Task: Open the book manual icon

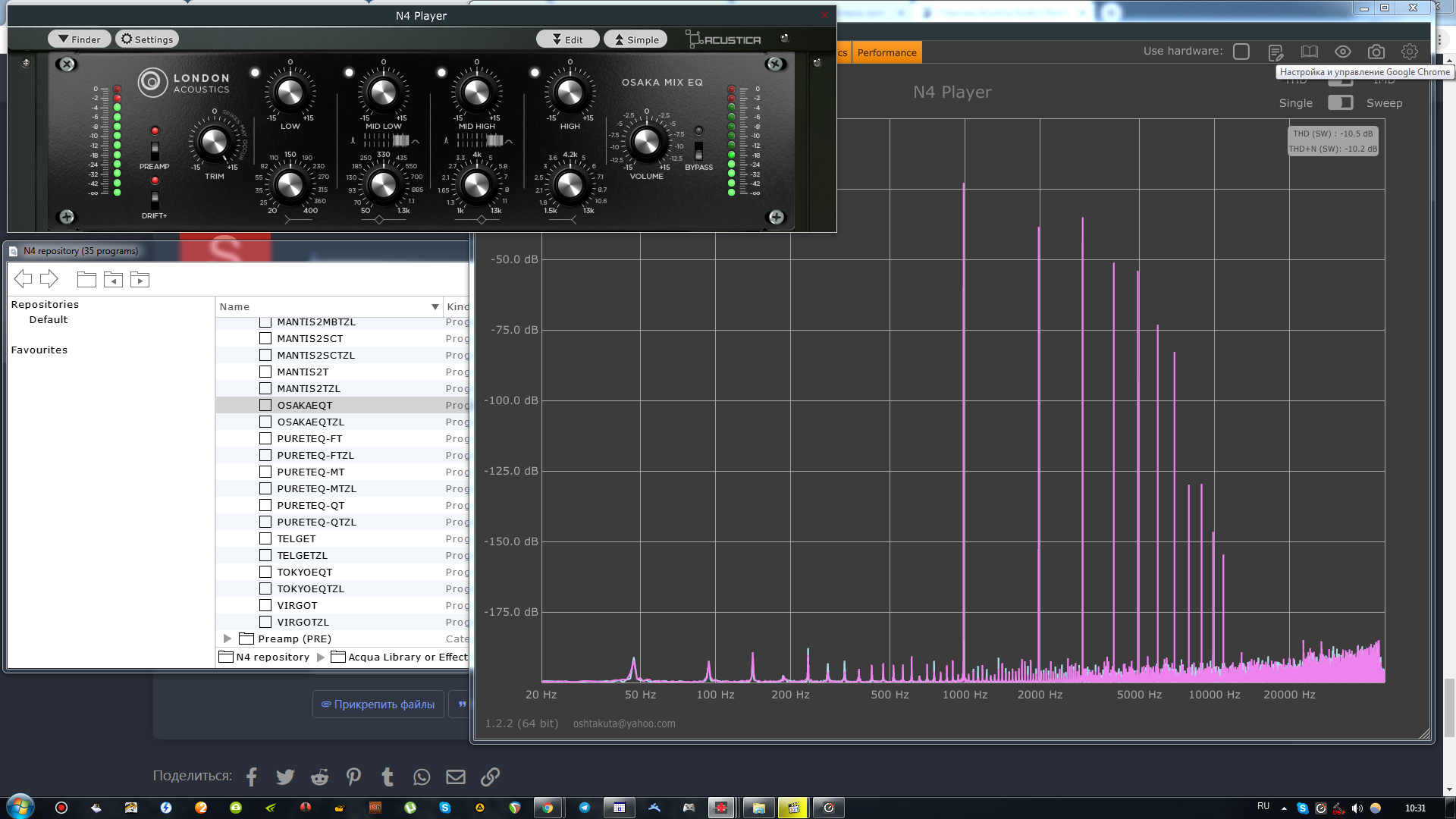Action: pos(1309,52)
